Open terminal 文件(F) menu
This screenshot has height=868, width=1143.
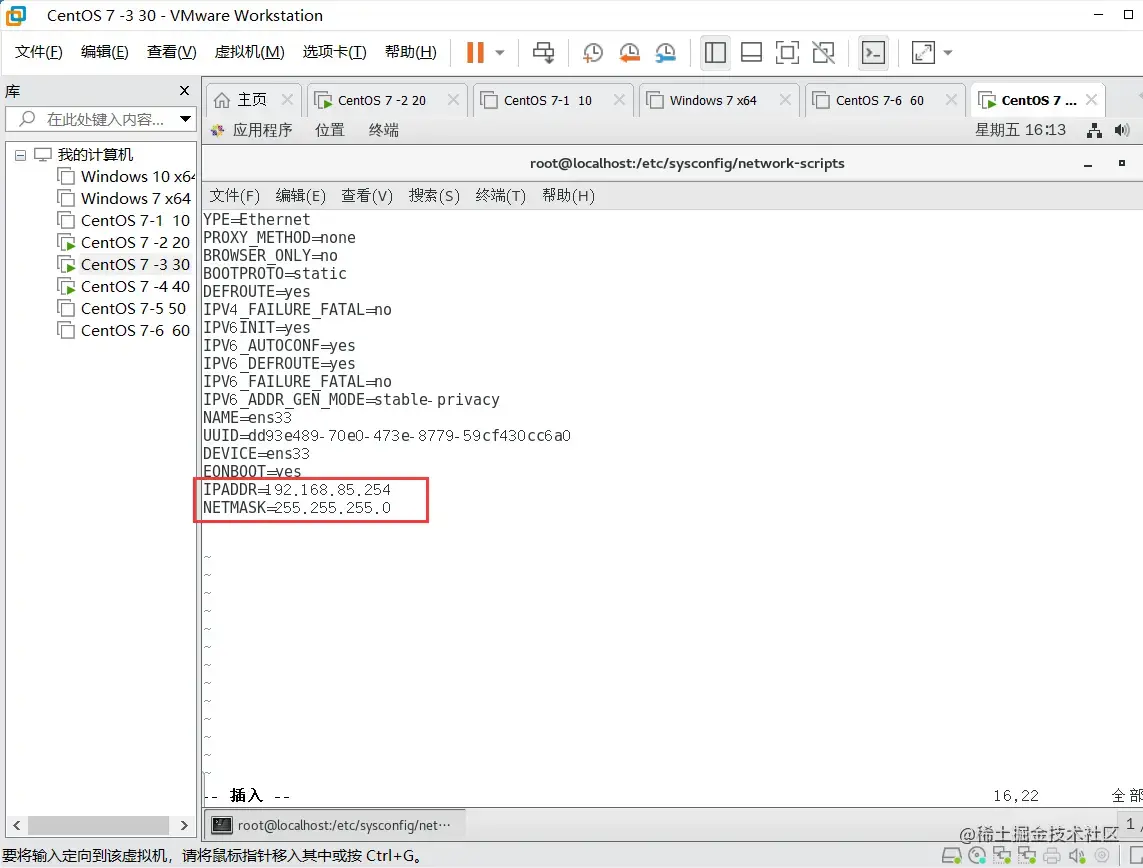[x=235, y=195]
